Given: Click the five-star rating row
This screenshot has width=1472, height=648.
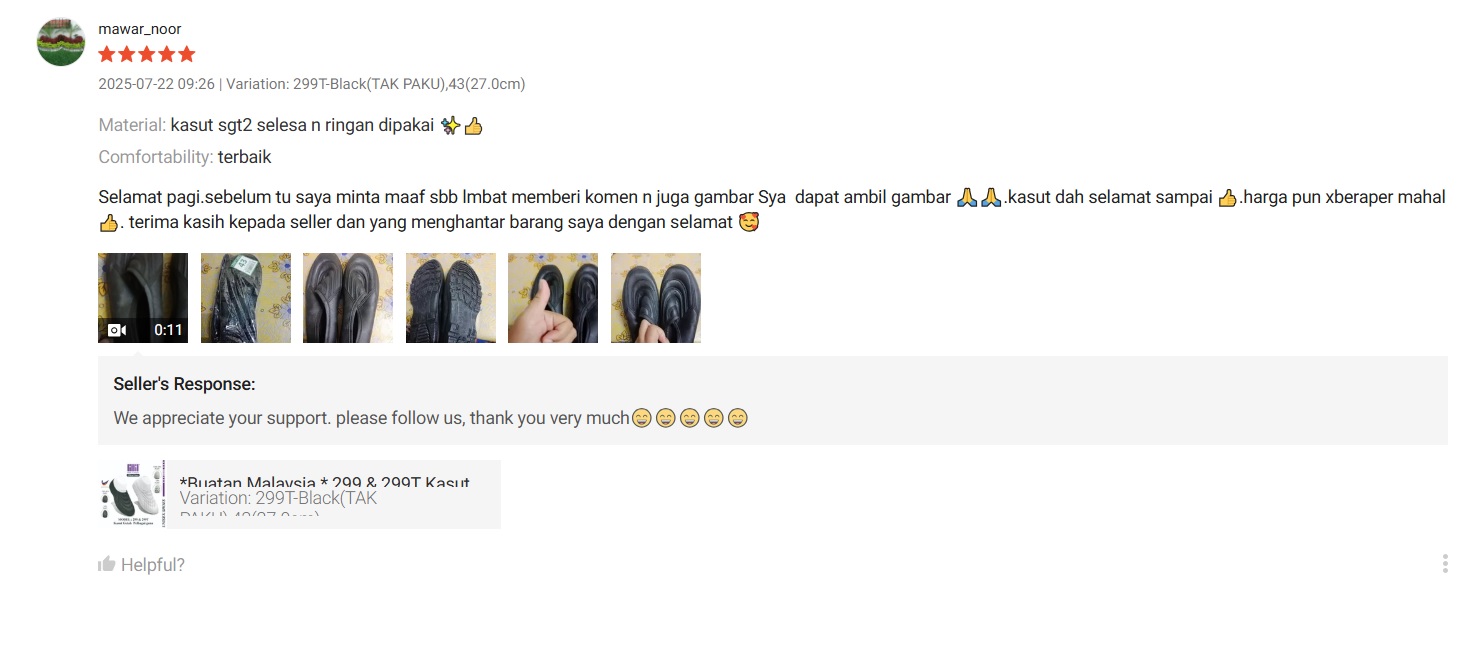Looking at the screenshot, I should (147, 54).
